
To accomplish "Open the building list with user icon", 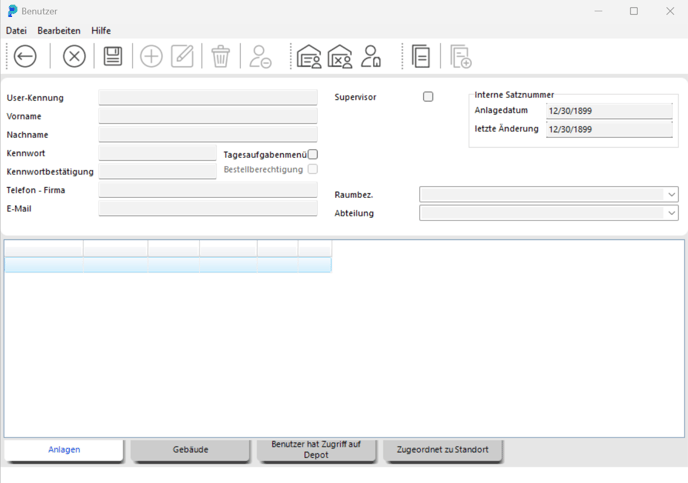I will pyautogui.click(x=309, y=56).
